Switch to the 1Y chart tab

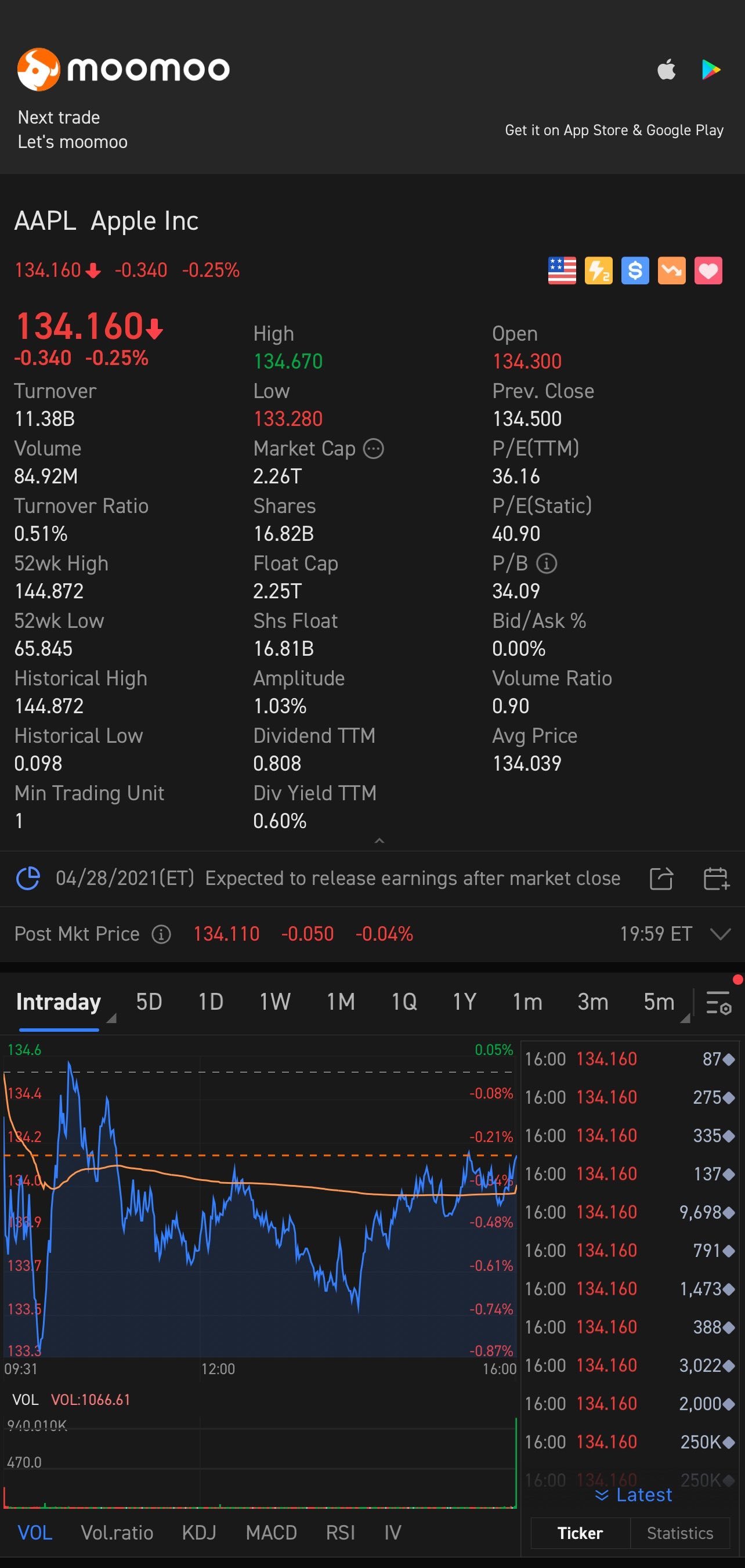pos(464,1002)
